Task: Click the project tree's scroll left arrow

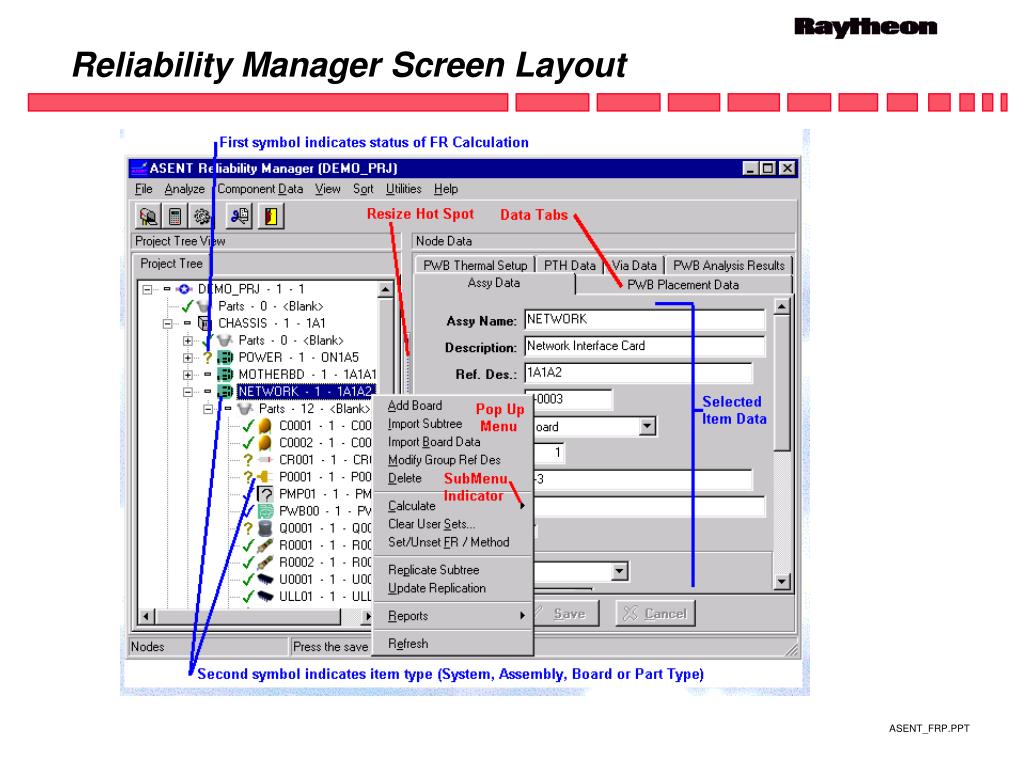Action: coord(146,616)
